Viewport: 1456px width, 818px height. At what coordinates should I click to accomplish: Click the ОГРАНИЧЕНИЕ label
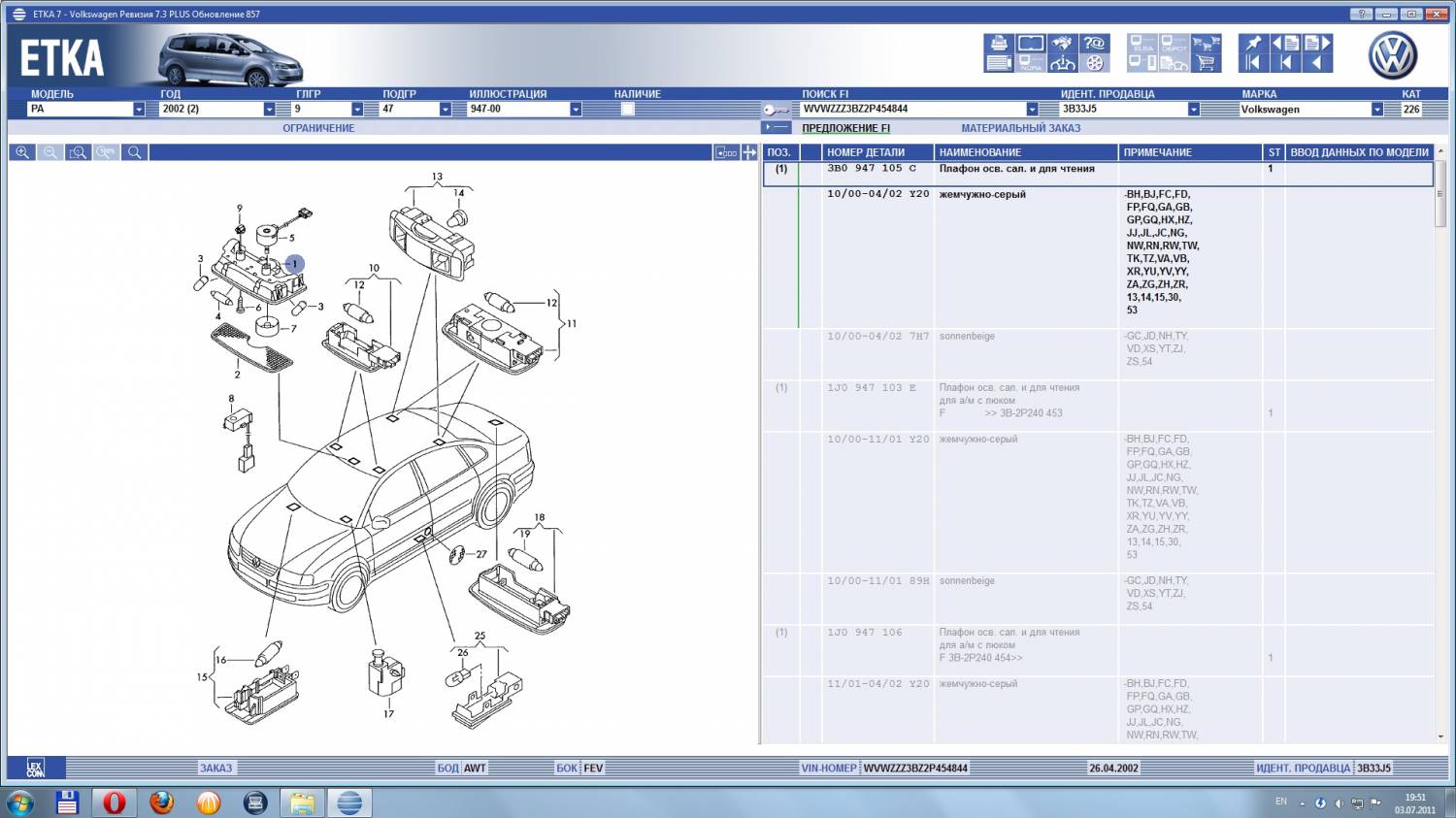[x=318, y=128]
